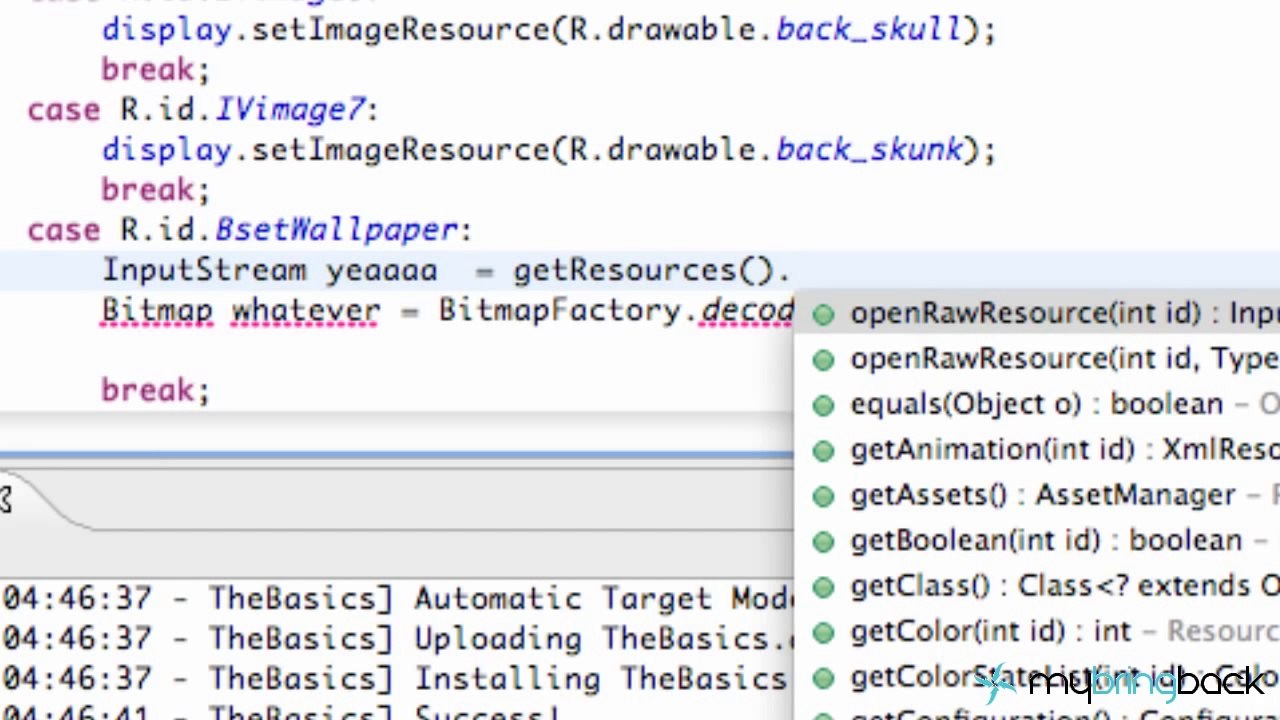Image resolution: width=1280 pixels, height=720 pixels.
Task: Click green icon beside first openRawResource
Action: point(823,315)
